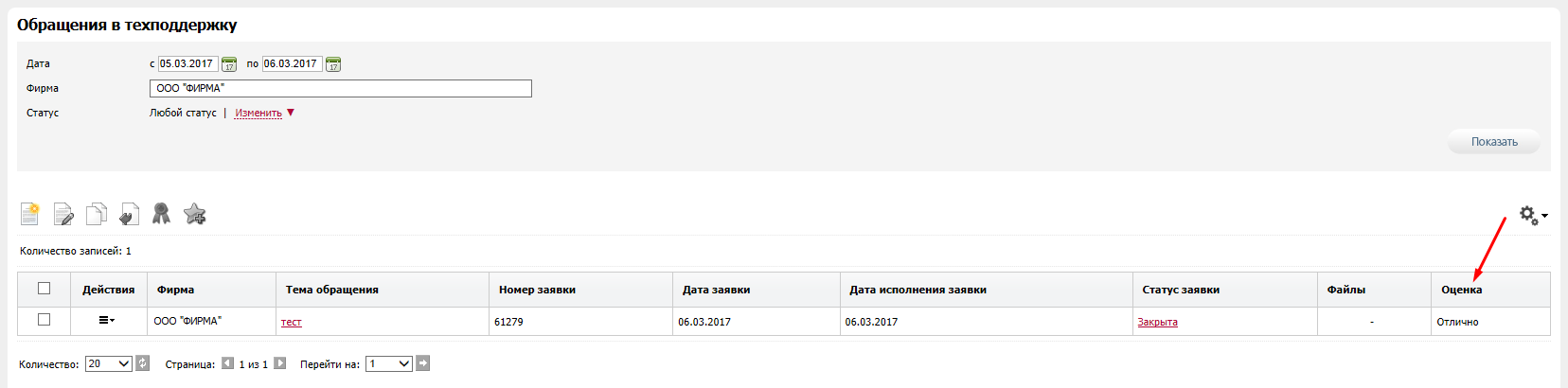This screenshot has height=388, width=1568.
Task: Click the edit request pencil icon
Action: (x=63, y=215)
